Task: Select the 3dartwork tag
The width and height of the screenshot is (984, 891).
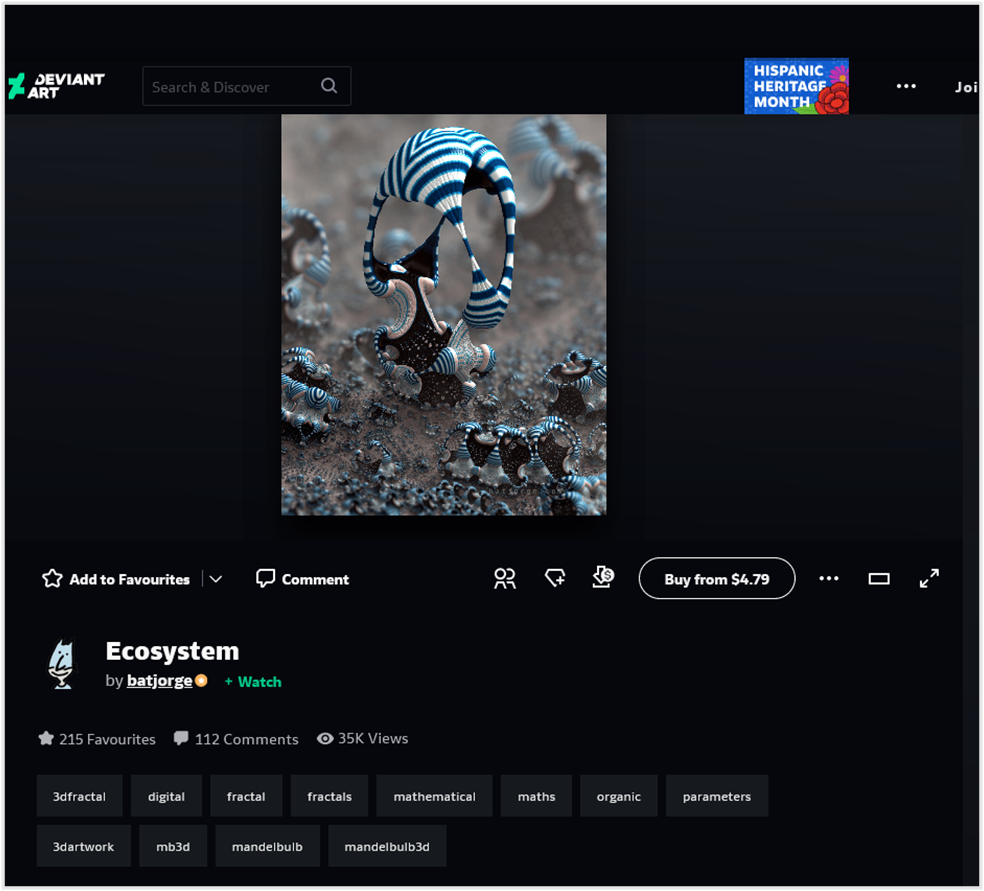Action: pyautogui.click(x=83, y=846)
